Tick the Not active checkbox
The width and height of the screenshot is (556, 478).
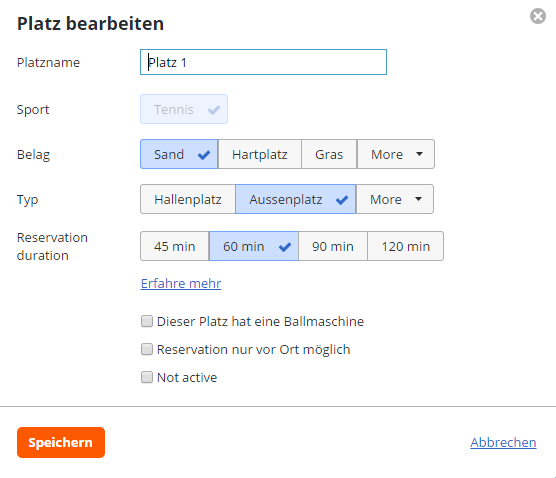point(147,377)
